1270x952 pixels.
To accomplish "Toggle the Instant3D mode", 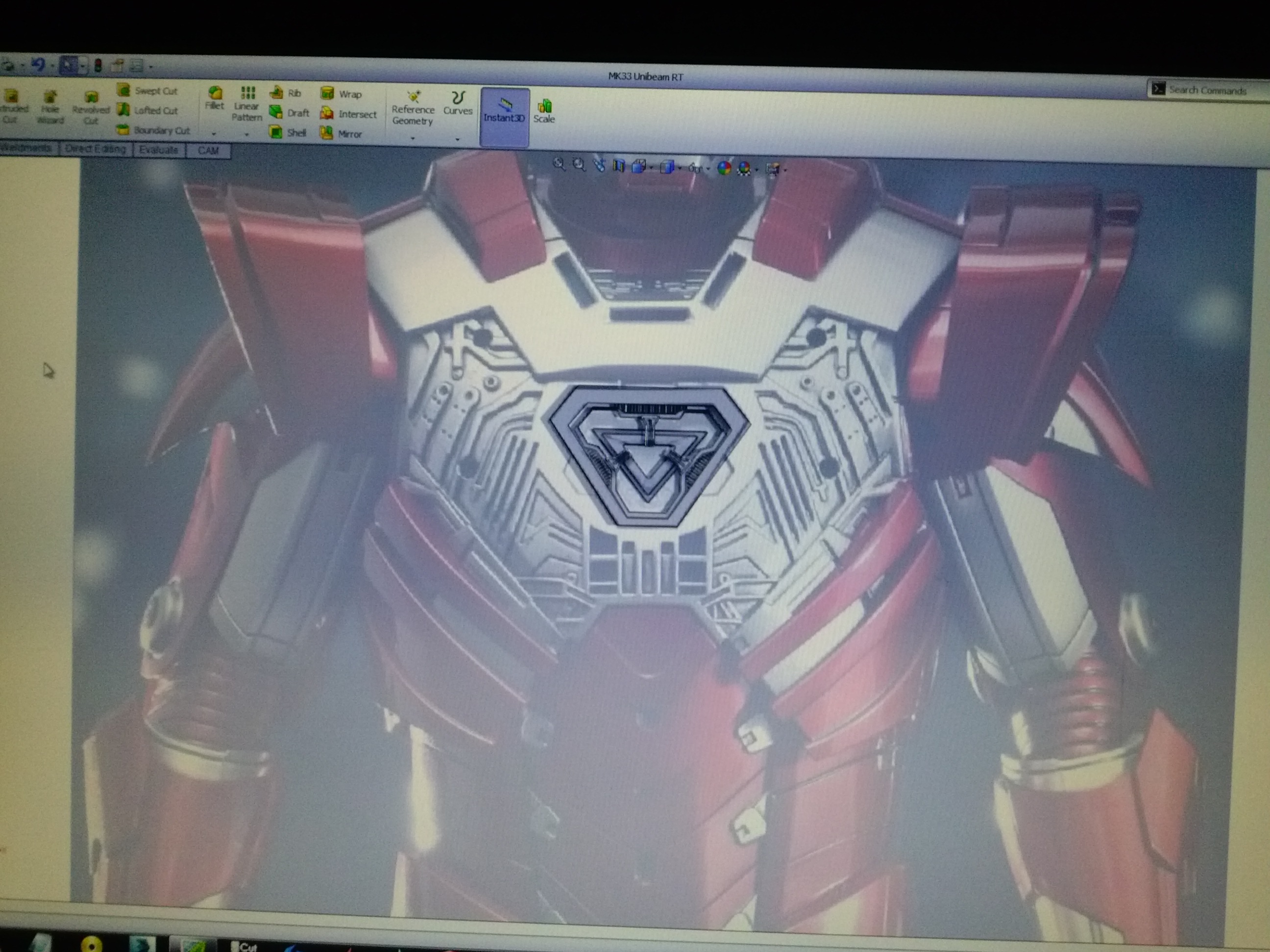I will (x=504, y=117).
